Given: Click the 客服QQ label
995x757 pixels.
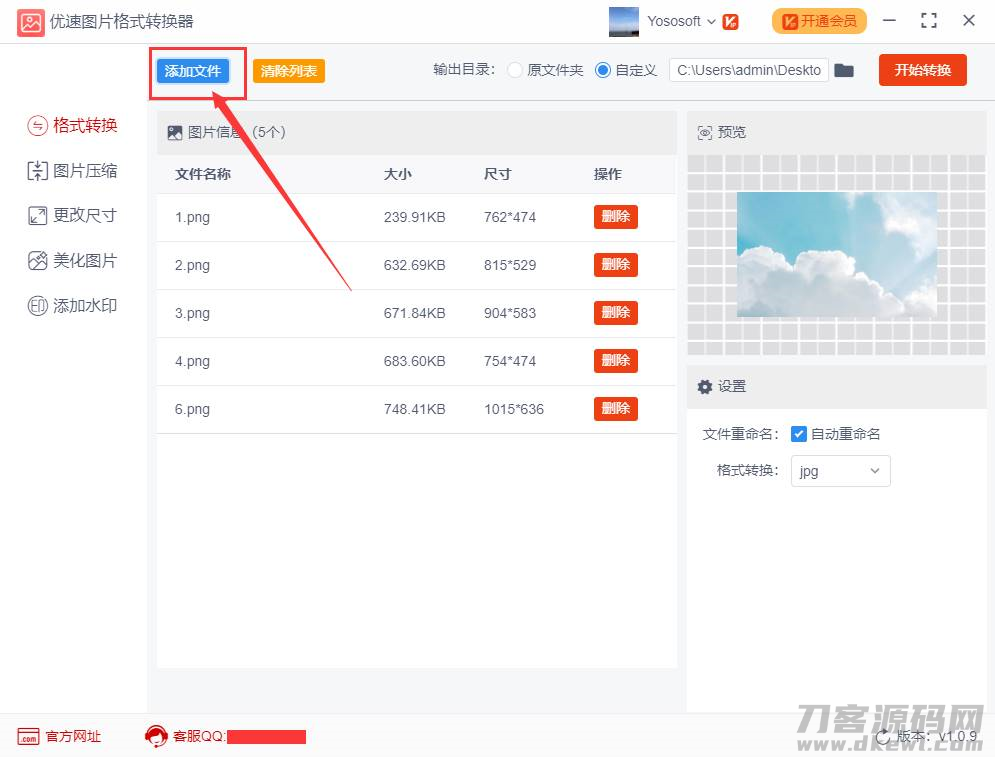Looking at the screenshot, I should click(x=199, y=736).
